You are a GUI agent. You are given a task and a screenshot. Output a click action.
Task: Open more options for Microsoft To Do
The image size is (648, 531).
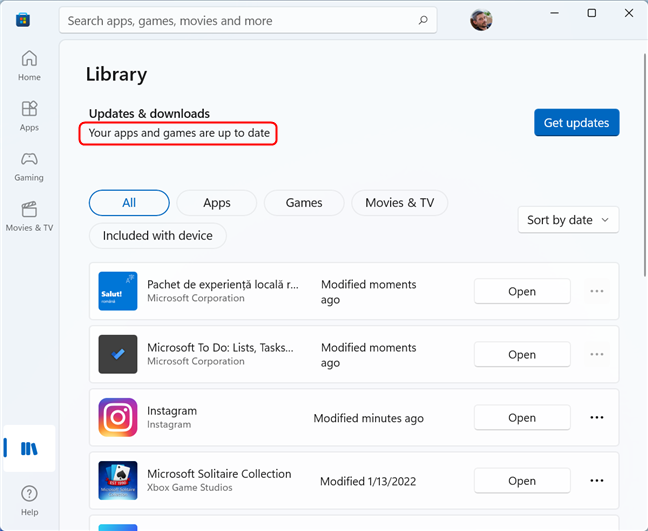[596, 355]
